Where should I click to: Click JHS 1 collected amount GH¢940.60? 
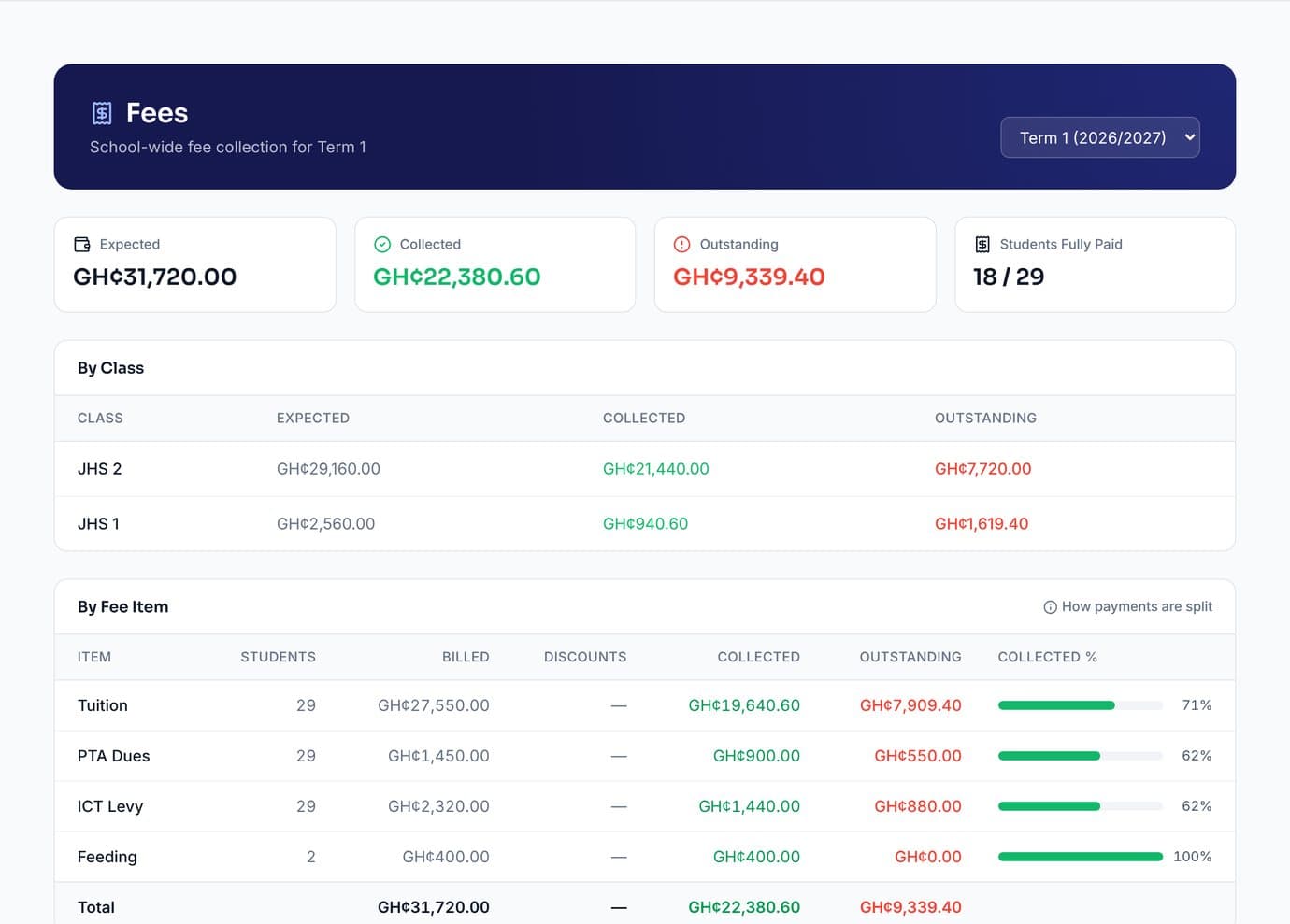pyautogui.click(x=646, y=524)
